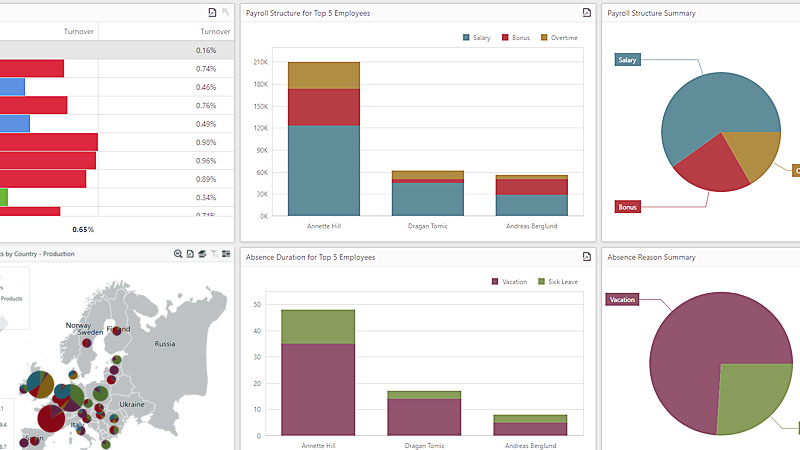This screenshot has height=450, width=800.
Task: Click Annette Hill salary bar segment in payroll chart
Action: 324,170
